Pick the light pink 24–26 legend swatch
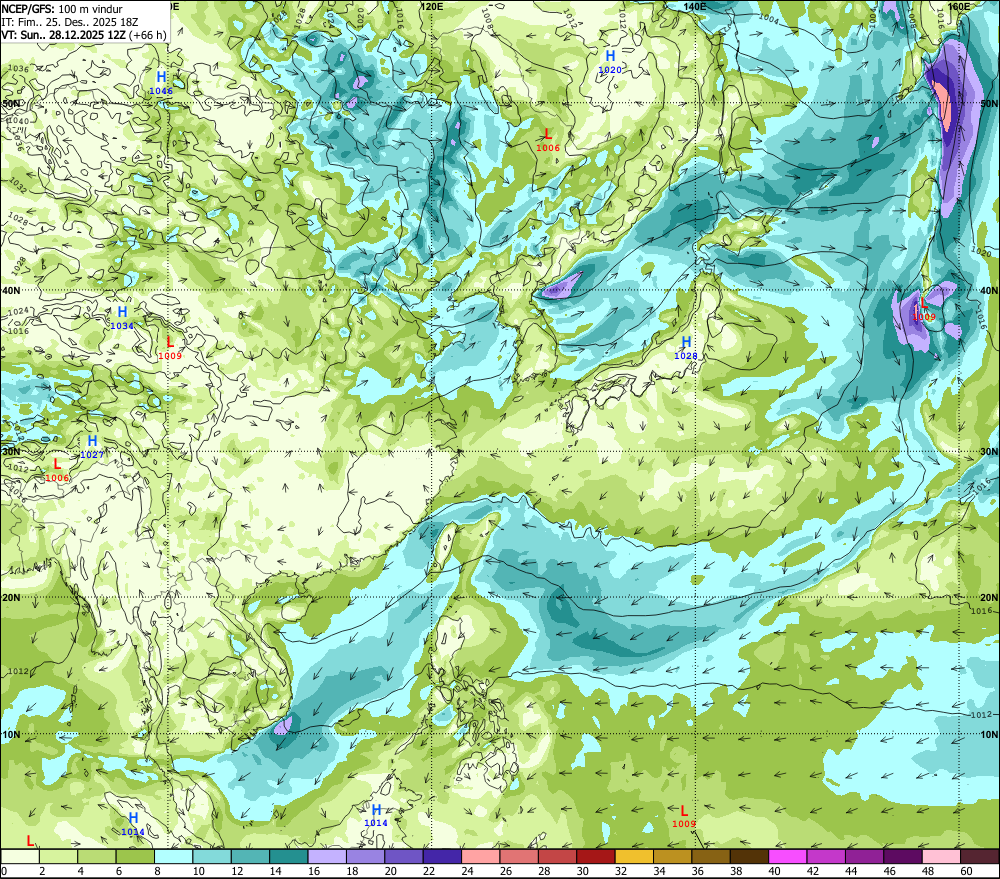The height and width of the screenshot is (879, 1000). (x=481, y=857)
